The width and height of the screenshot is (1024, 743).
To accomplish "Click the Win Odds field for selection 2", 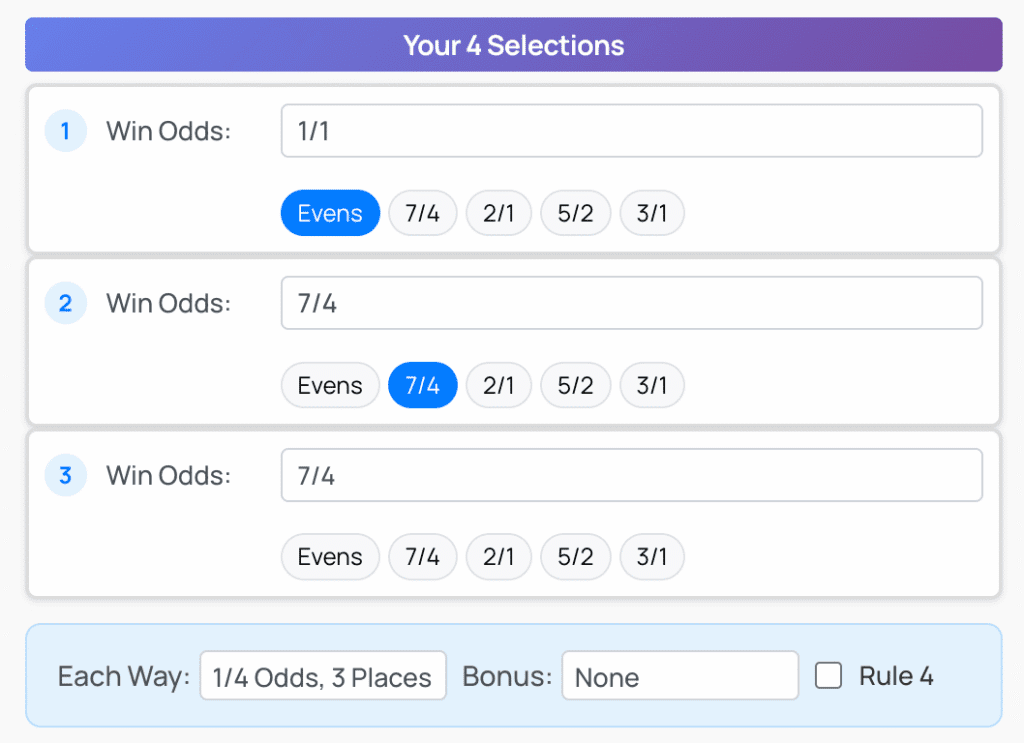I will [631, 303].
